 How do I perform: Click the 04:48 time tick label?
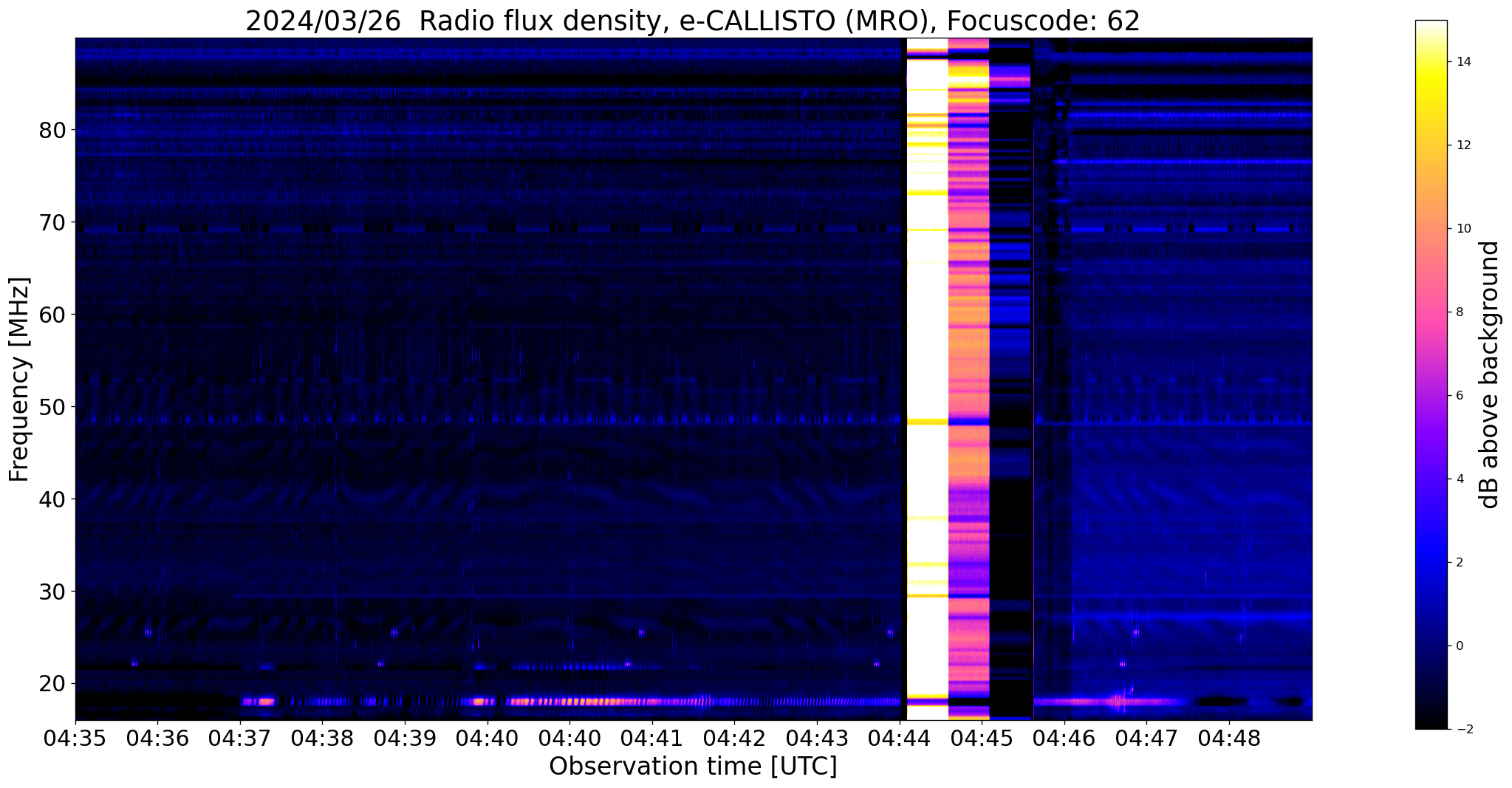click(1229, 738)
